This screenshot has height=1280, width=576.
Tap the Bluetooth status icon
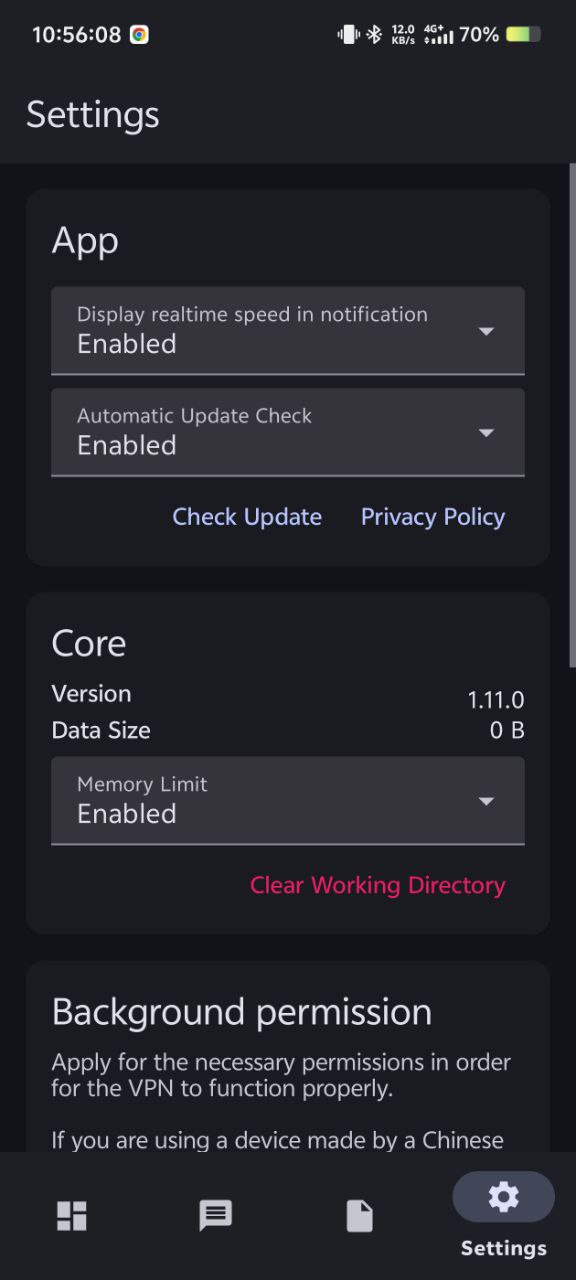tap(374, 35)
